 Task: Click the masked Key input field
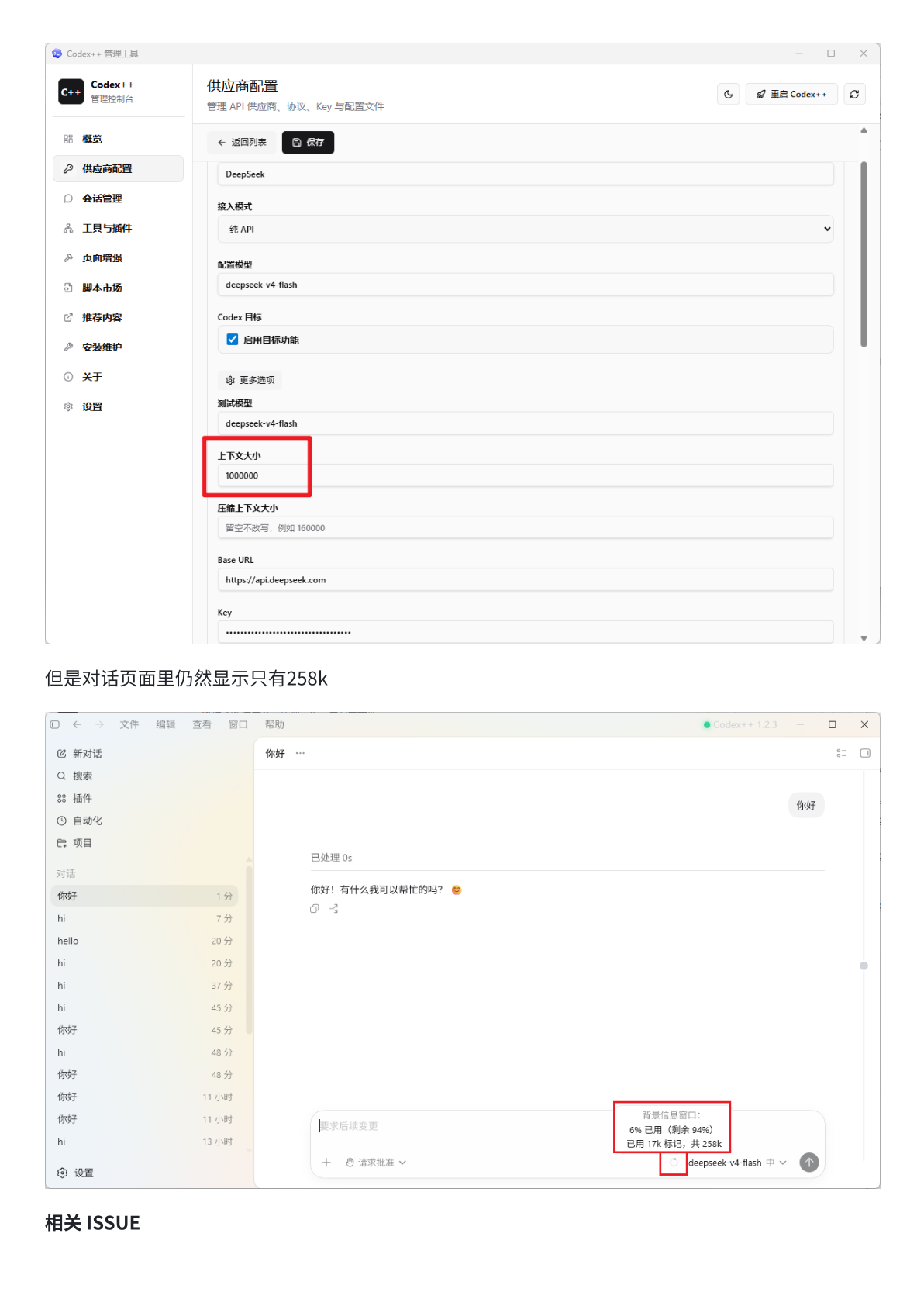point(526,632)
